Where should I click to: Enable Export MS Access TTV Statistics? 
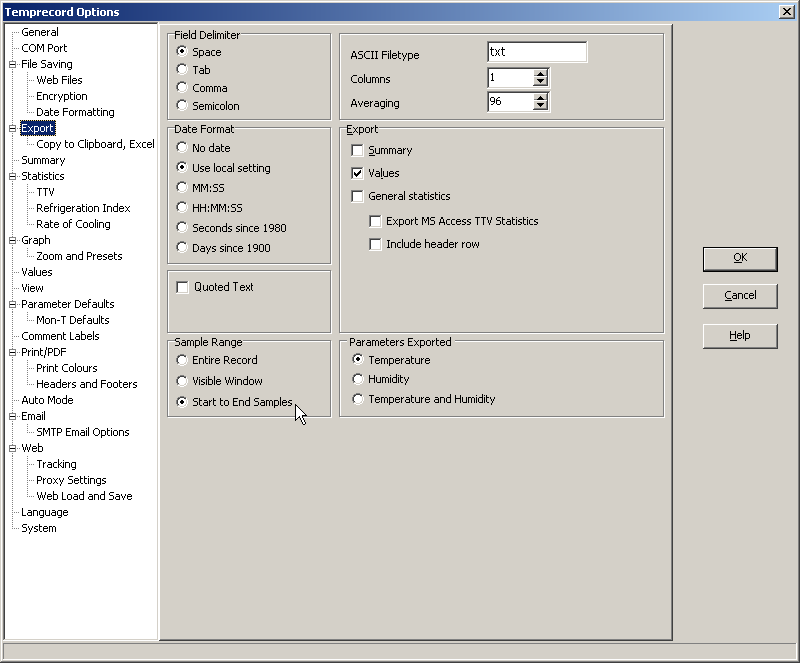[375, 222]
